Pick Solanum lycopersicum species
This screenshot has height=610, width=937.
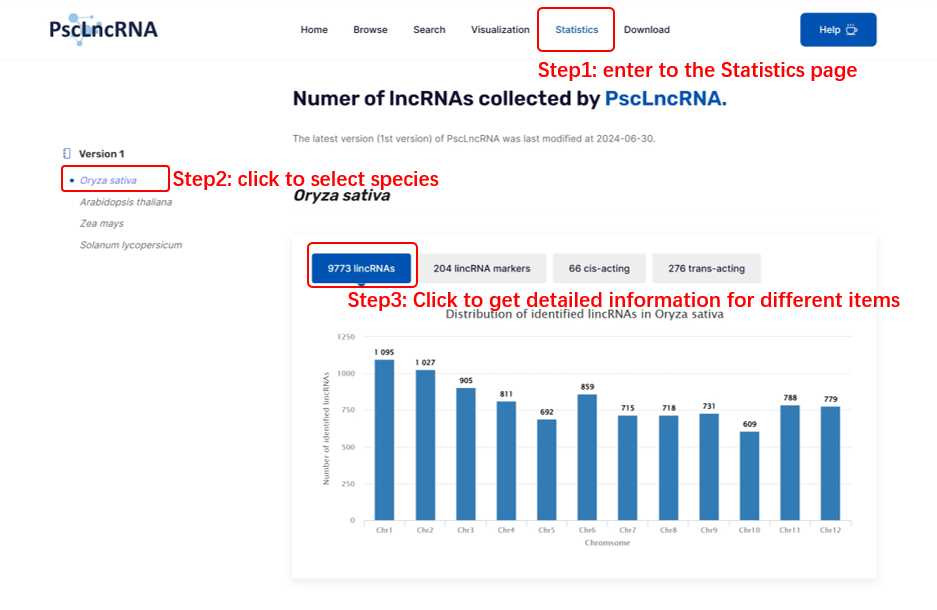click(x=131, y=245)
